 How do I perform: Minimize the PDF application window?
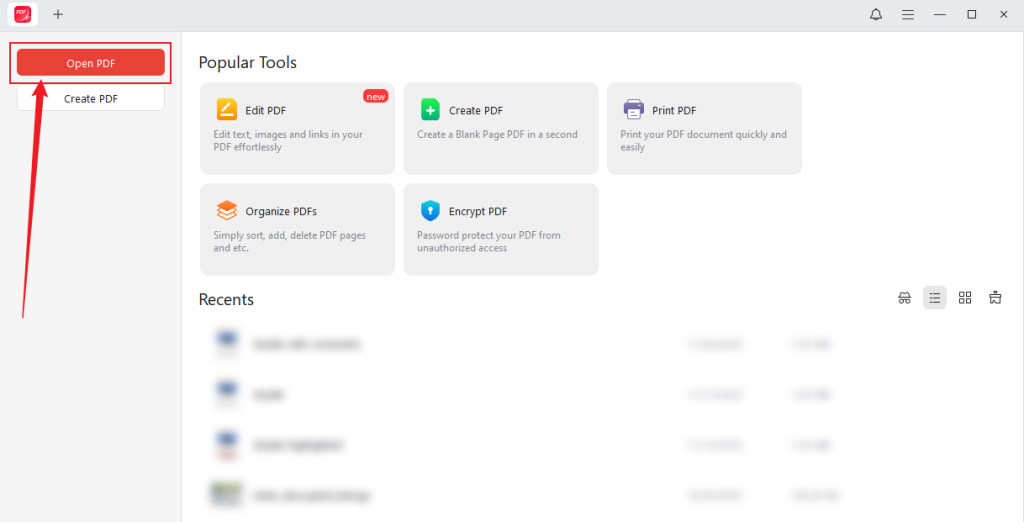point(940,14)
